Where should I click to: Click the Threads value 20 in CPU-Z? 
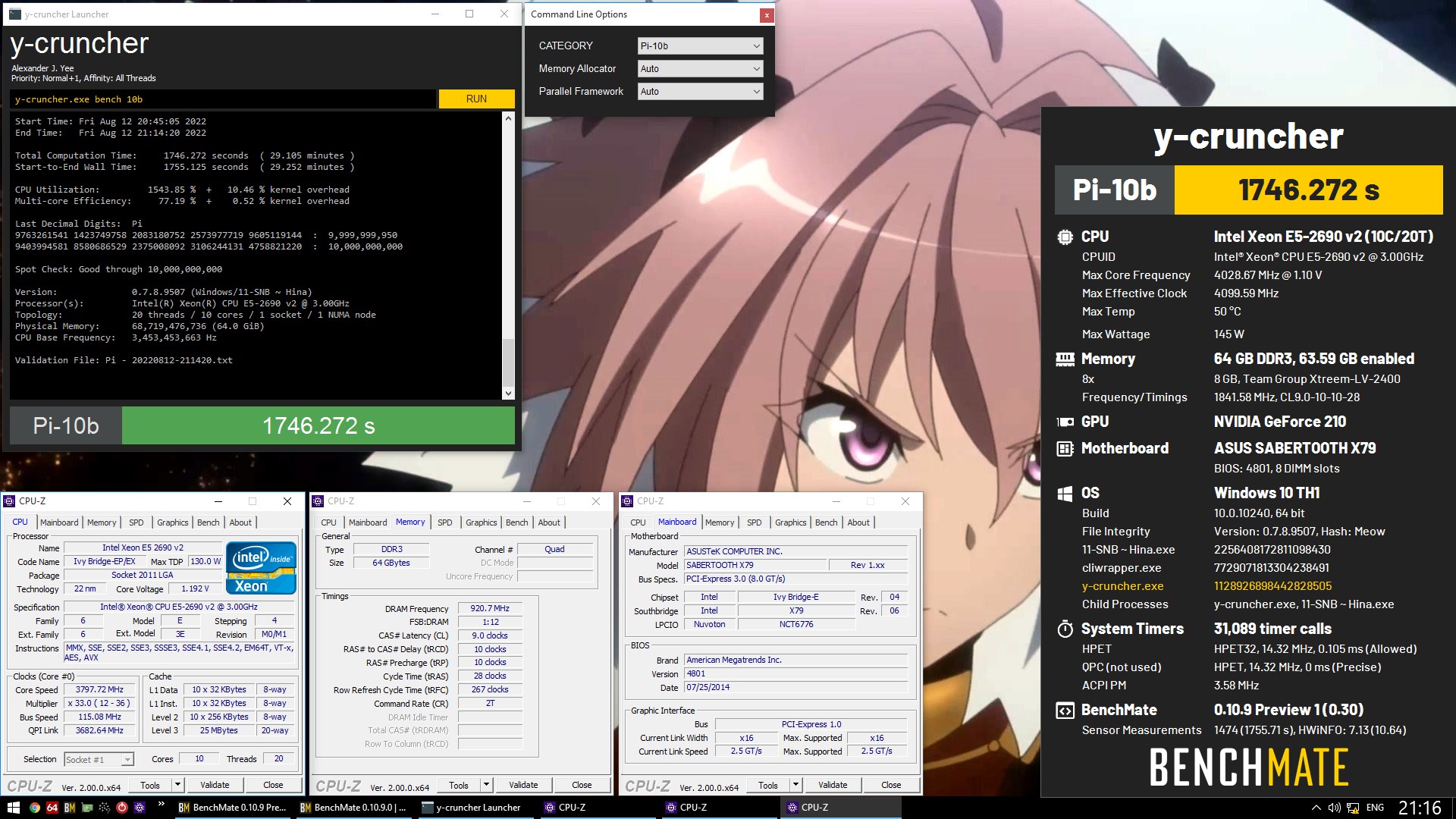(x=279, y=758)
